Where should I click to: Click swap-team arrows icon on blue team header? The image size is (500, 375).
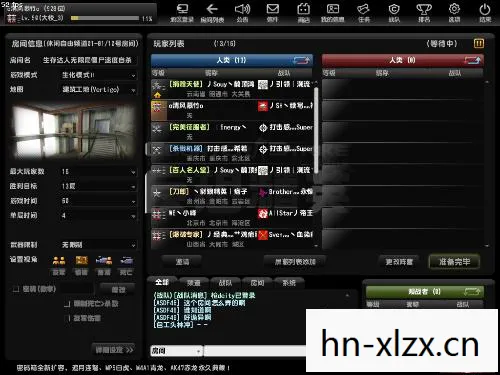pos(301,60)
